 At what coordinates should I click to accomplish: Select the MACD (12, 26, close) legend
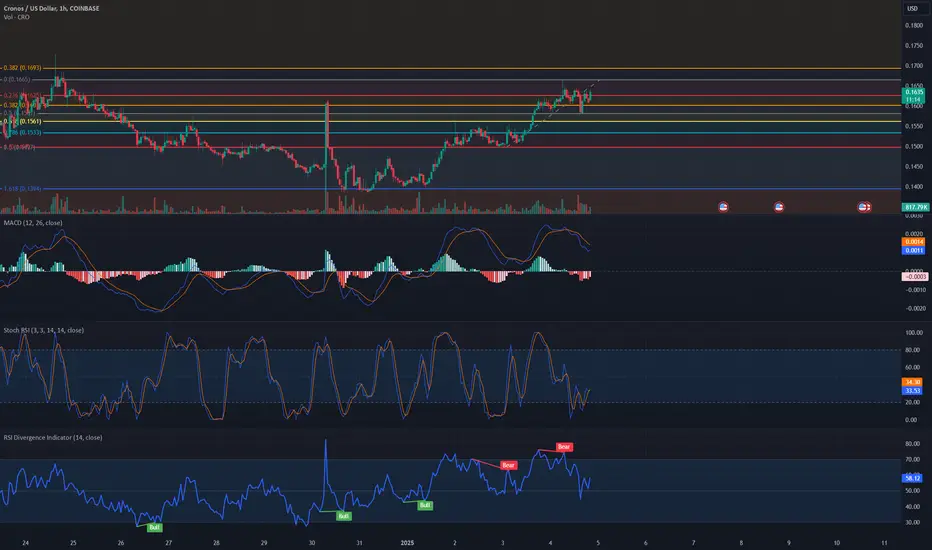33,223
